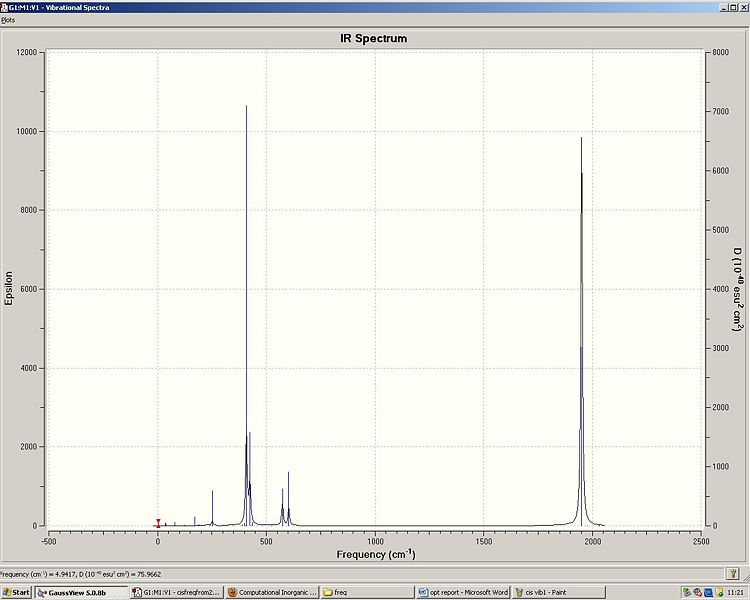Switch to opt report Microsoft Word

point(463,592)
